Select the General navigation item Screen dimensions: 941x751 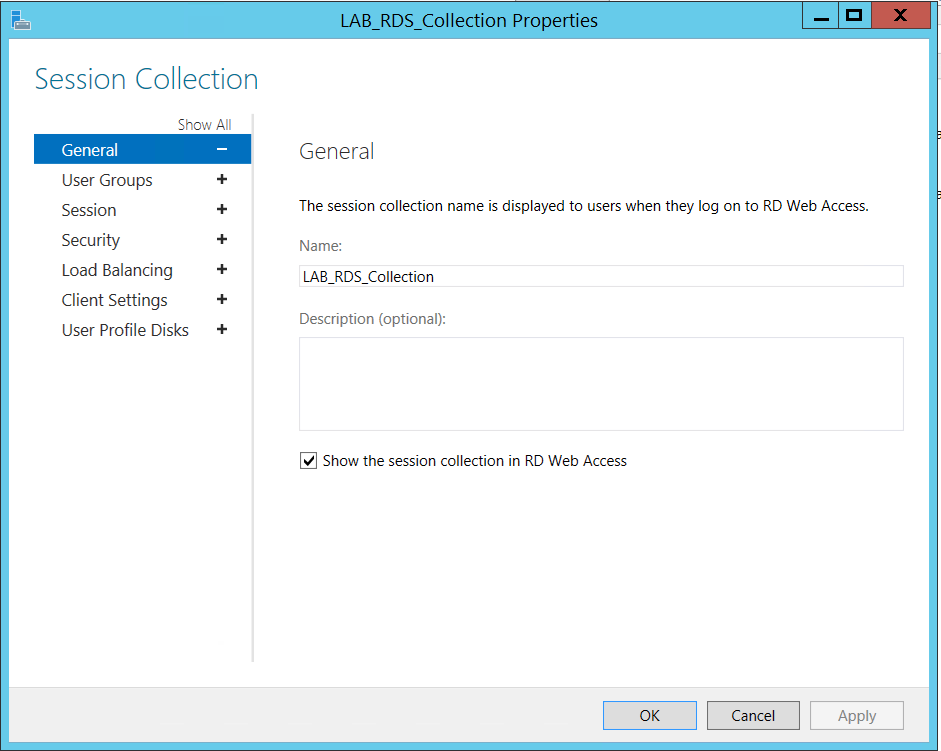pyautogui.click(x=90, y=150)
